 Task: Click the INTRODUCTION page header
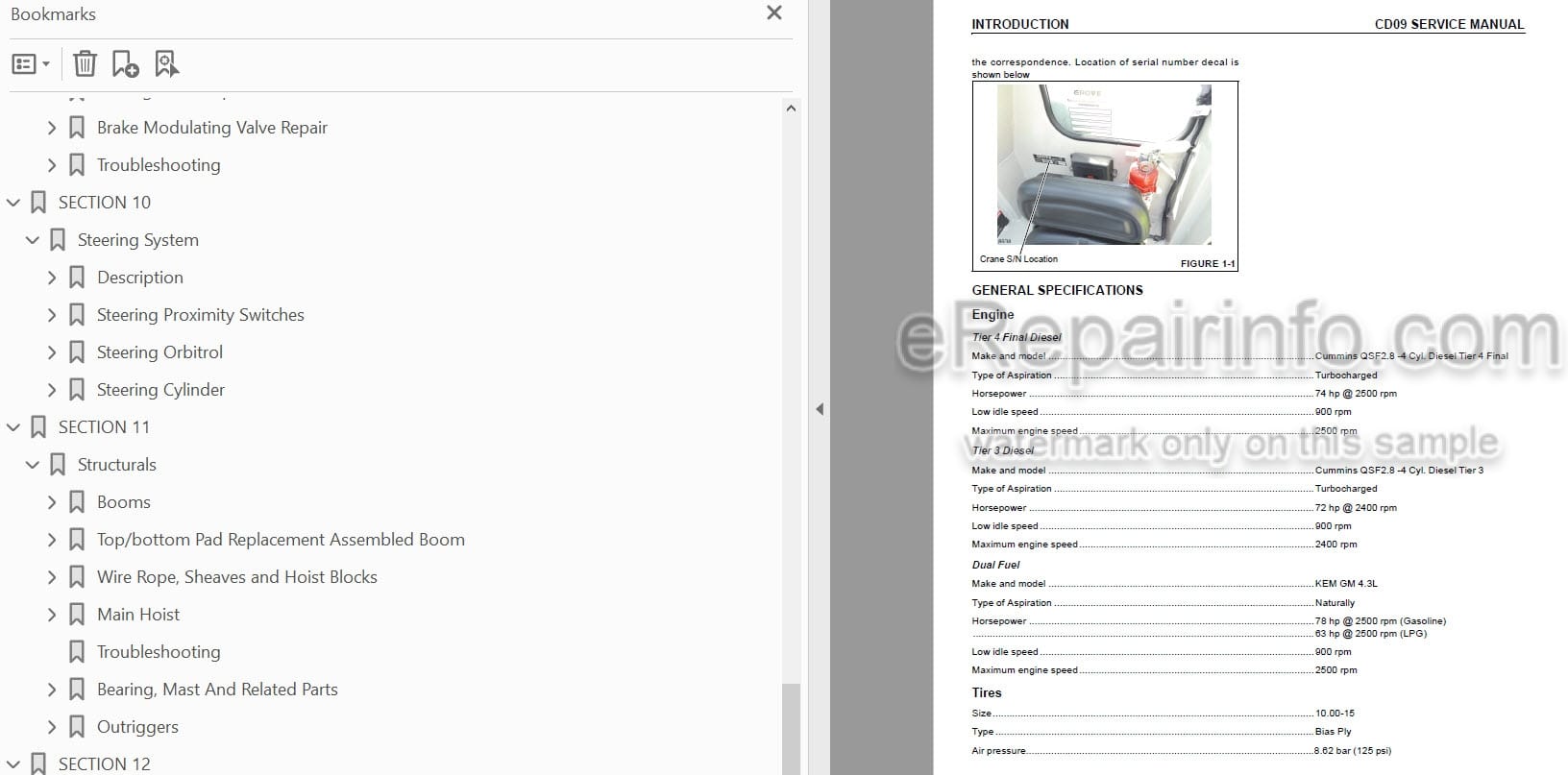coord(1019,24)
